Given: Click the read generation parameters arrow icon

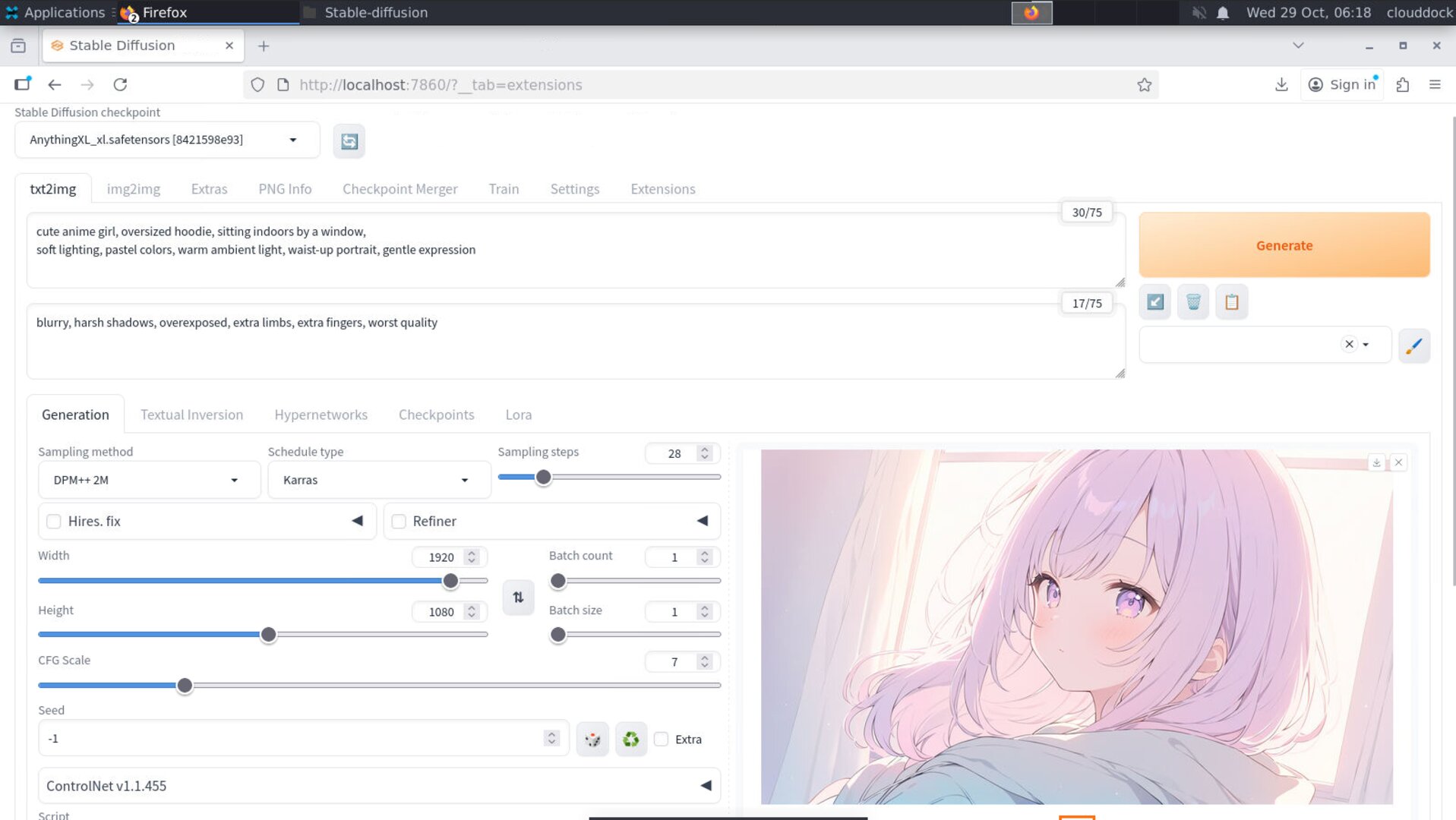Looking at the screenshot, I should point(1154,302).
